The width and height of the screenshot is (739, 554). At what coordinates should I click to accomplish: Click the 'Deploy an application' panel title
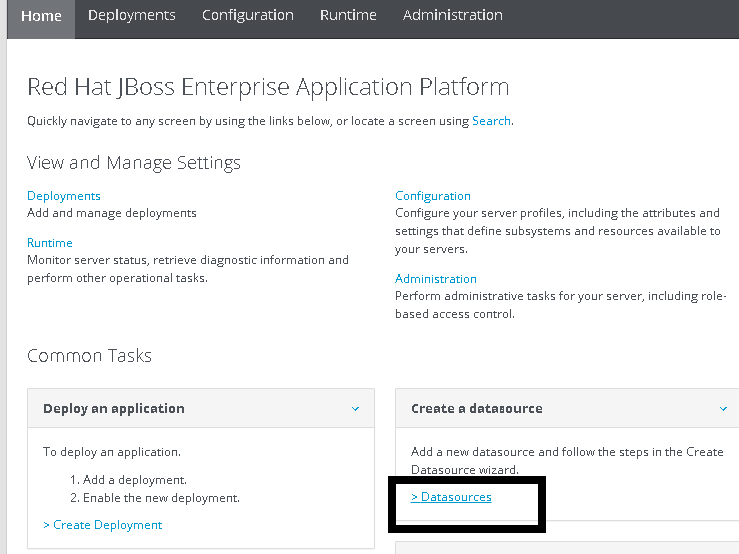[x=113, y=409]
